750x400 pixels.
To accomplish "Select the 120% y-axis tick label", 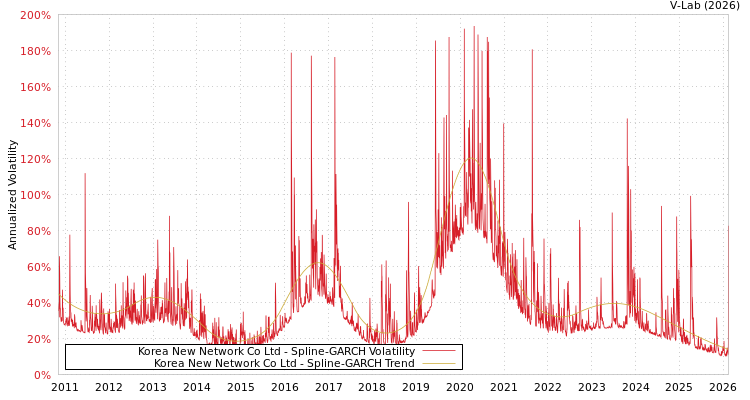I will pyautogui.click(x=35, y=160).
